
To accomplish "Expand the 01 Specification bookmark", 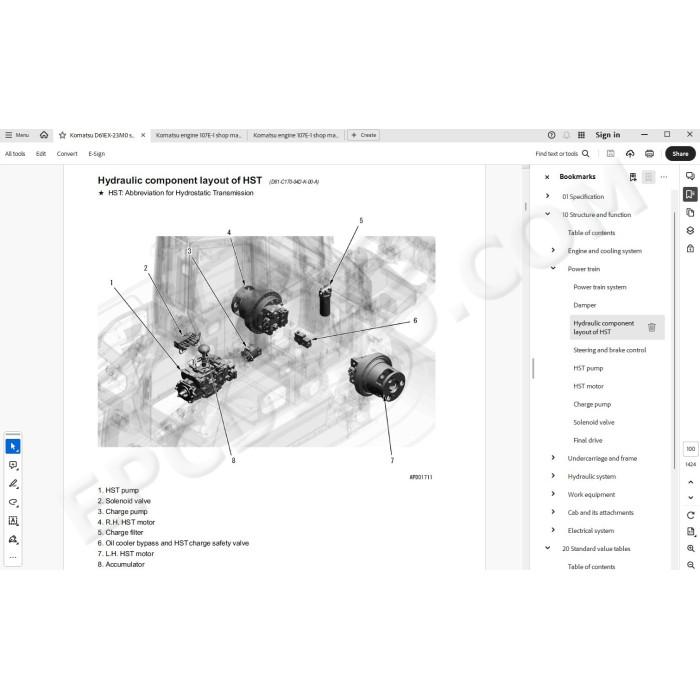I will pyautogui.click(x=547, y=196).
